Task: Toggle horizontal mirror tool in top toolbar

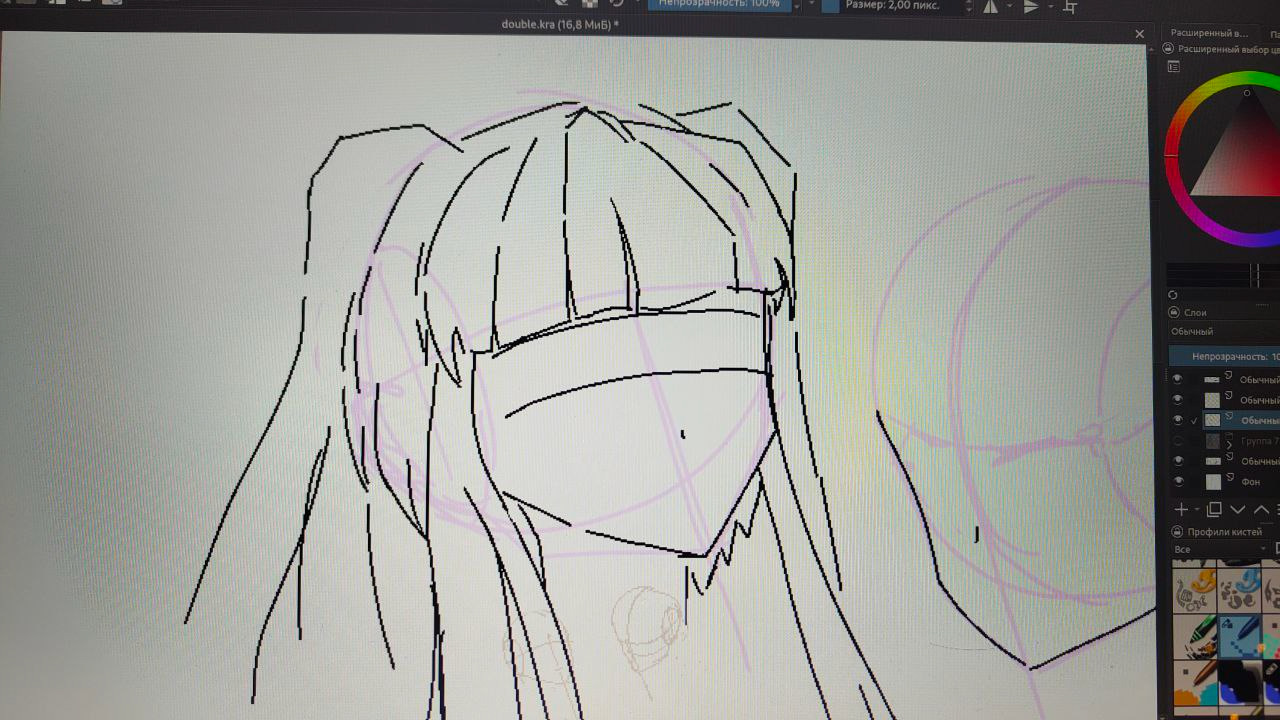Action: coord(990,6)
